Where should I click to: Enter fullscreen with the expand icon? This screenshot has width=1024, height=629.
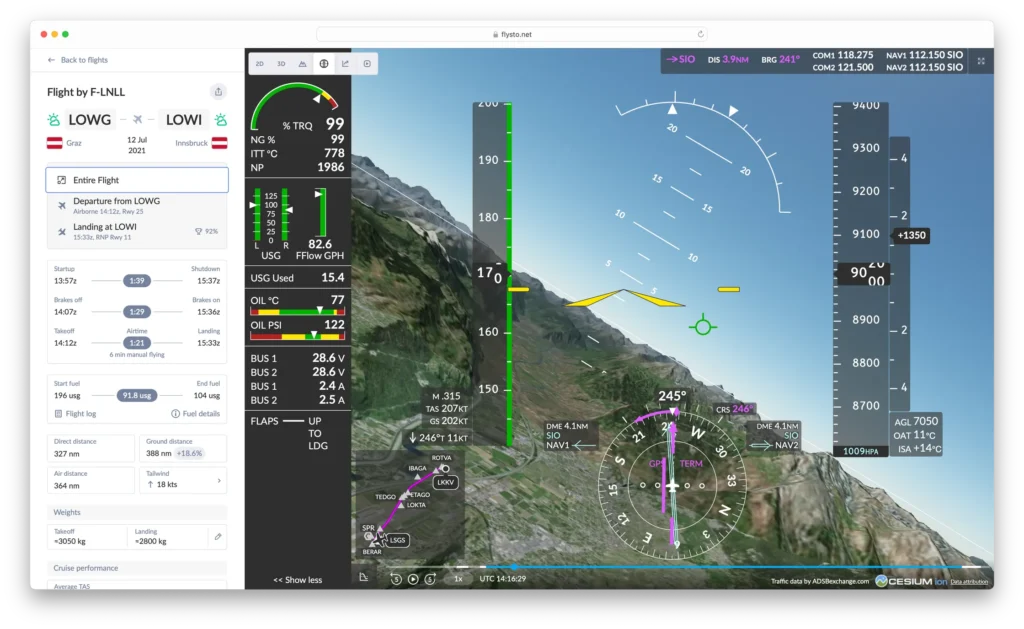pos(981,61)
